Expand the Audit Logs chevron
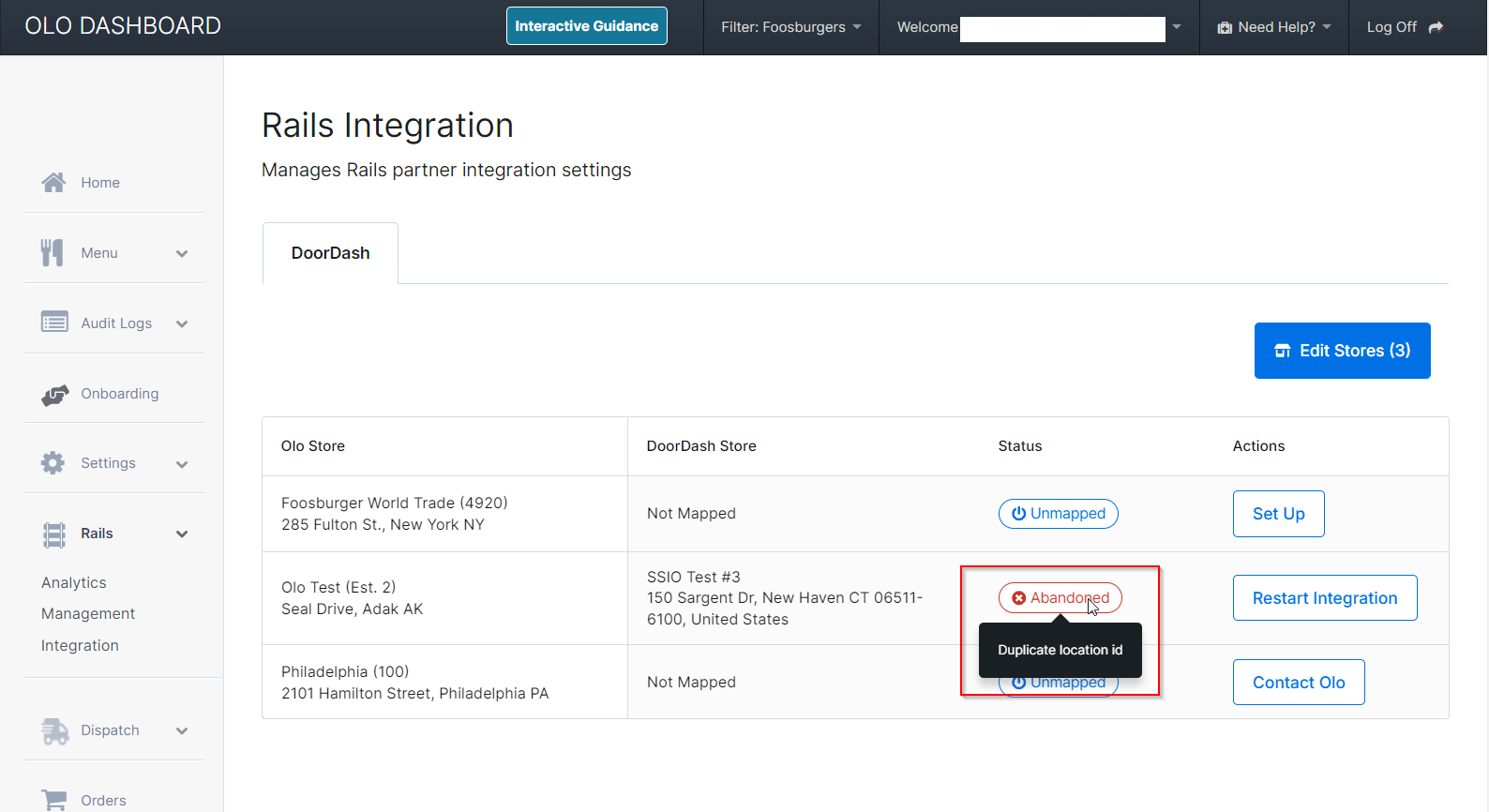 [x=182, y=323]
